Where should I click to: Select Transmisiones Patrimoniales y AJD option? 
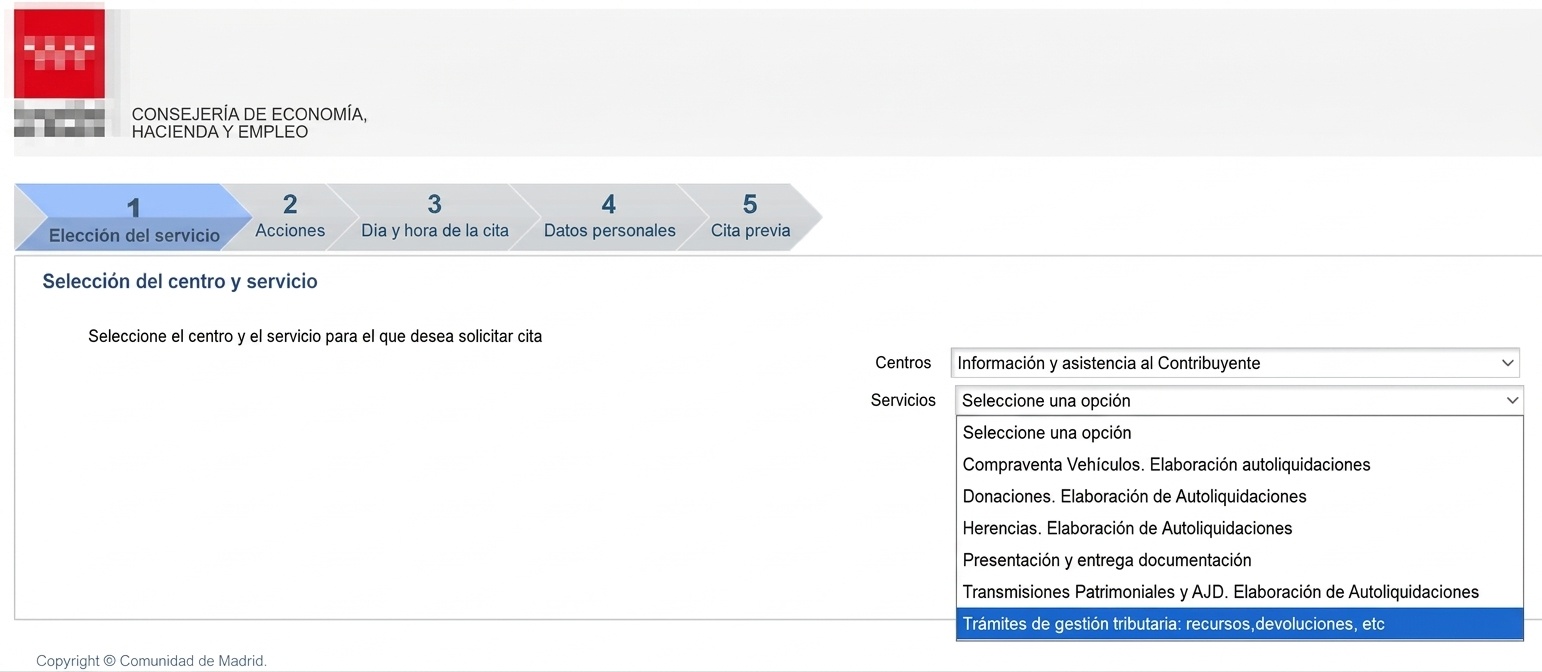1239,592
